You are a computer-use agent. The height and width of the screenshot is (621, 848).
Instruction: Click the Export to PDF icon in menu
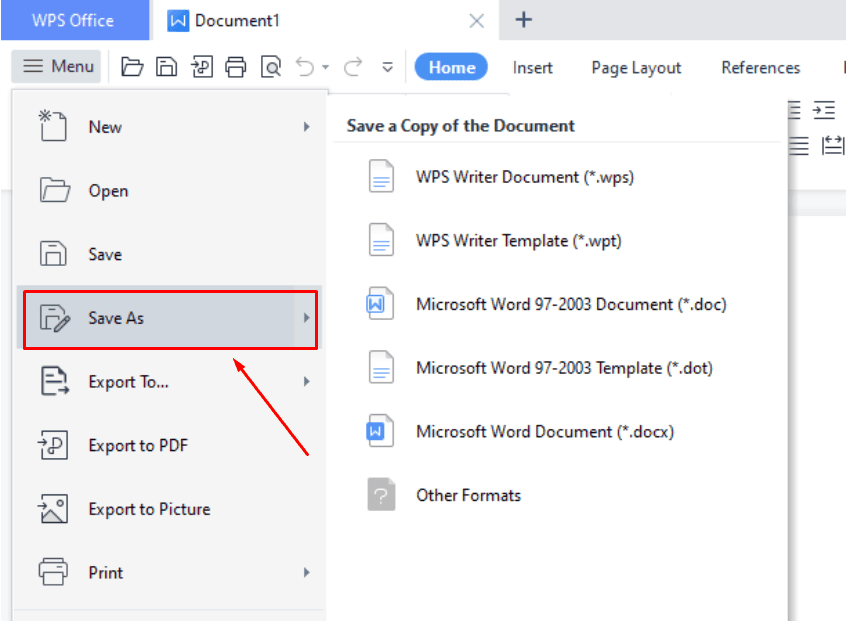53,445
